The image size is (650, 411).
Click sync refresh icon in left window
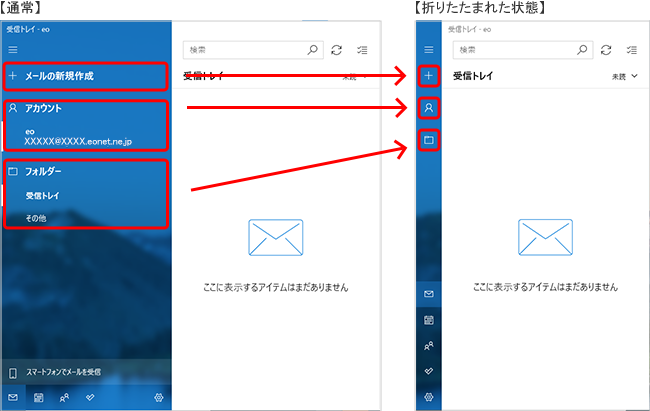tap(337, 50)
